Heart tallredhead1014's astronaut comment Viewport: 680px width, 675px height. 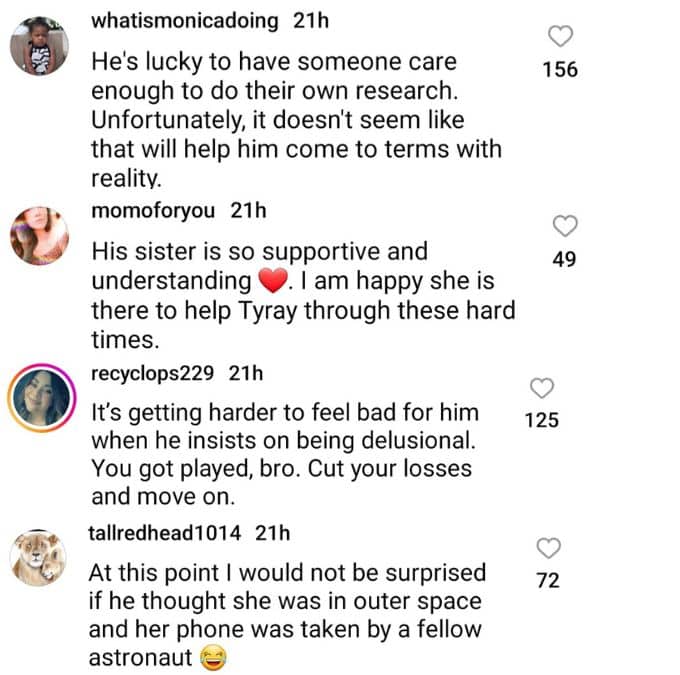tap(547, 547)
